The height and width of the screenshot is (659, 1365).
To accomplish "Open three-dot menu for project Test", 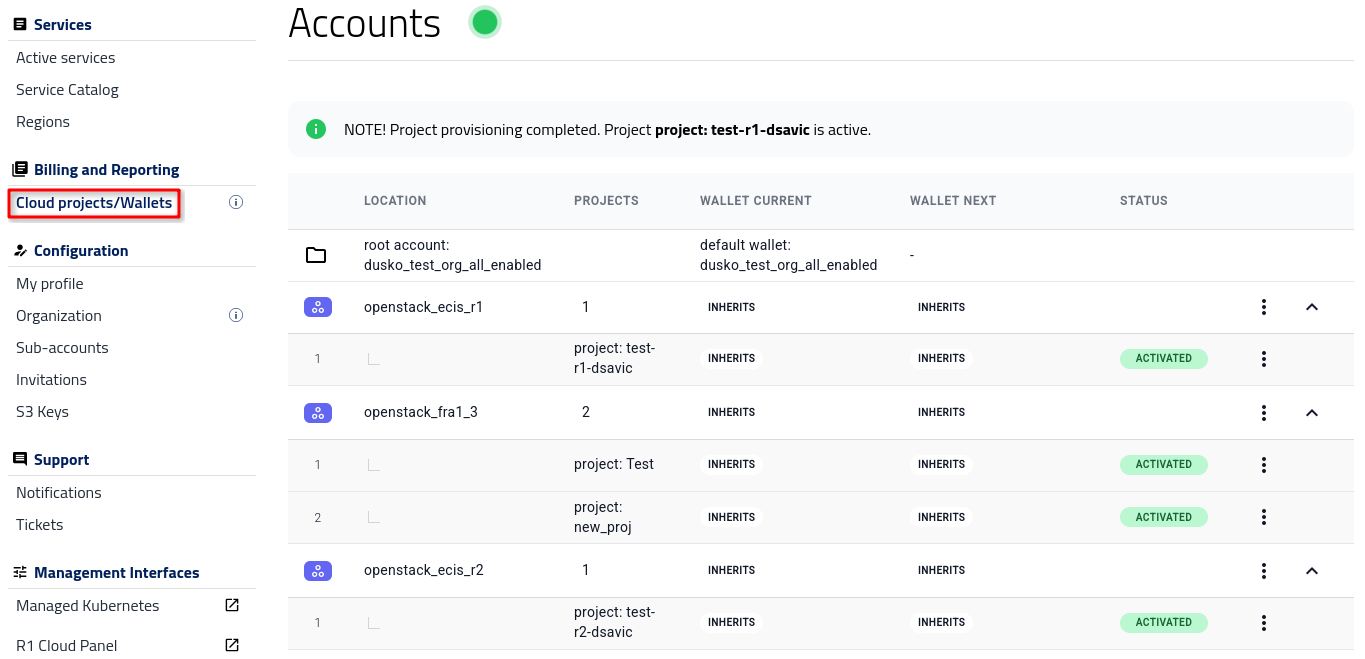I will point(1264,464).
